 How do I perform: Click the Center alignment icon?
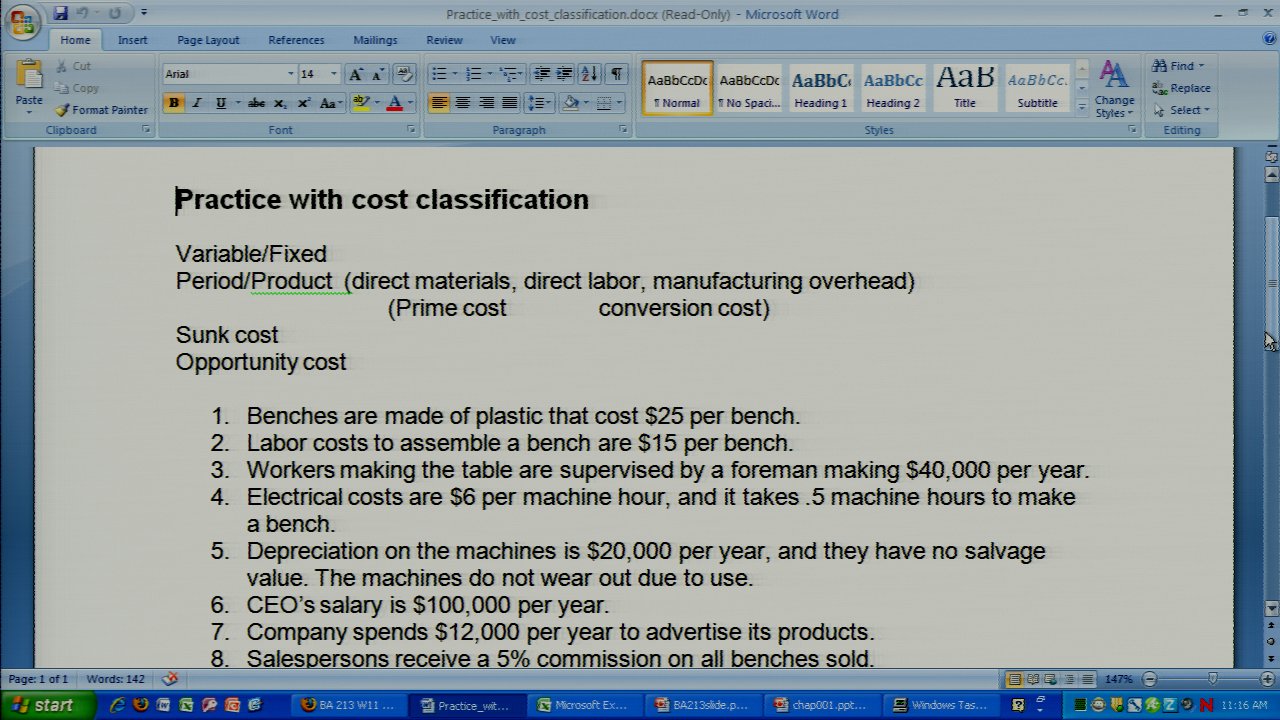tap(463, 103)
